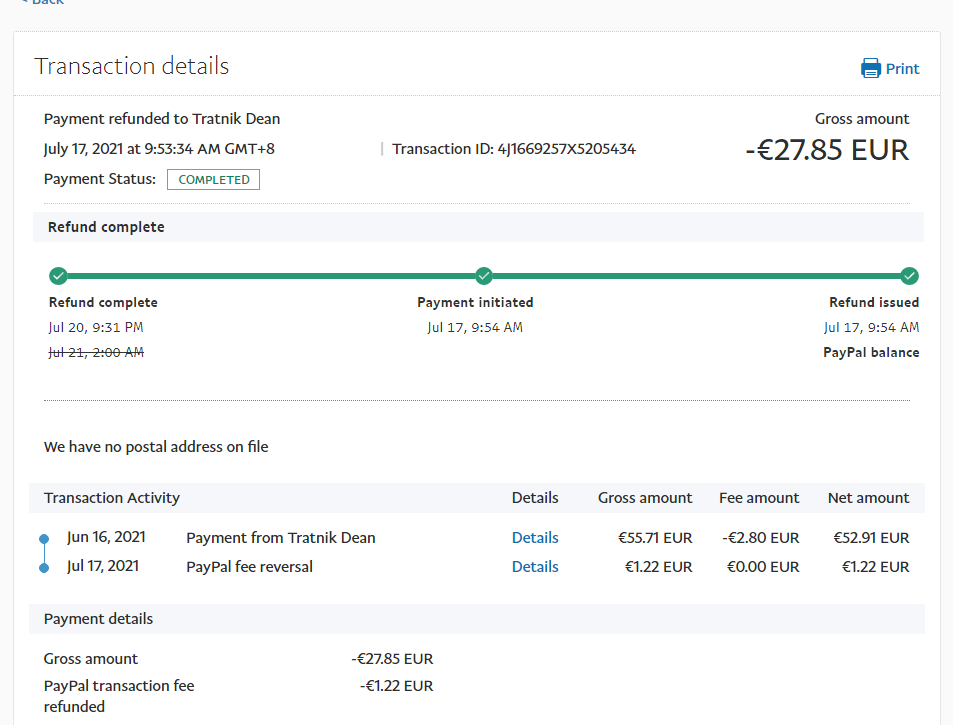Viewport: 953px width, 725px height.
Task: Go back using the Back link
Action: pyautogui.click(x=42, y=3)
